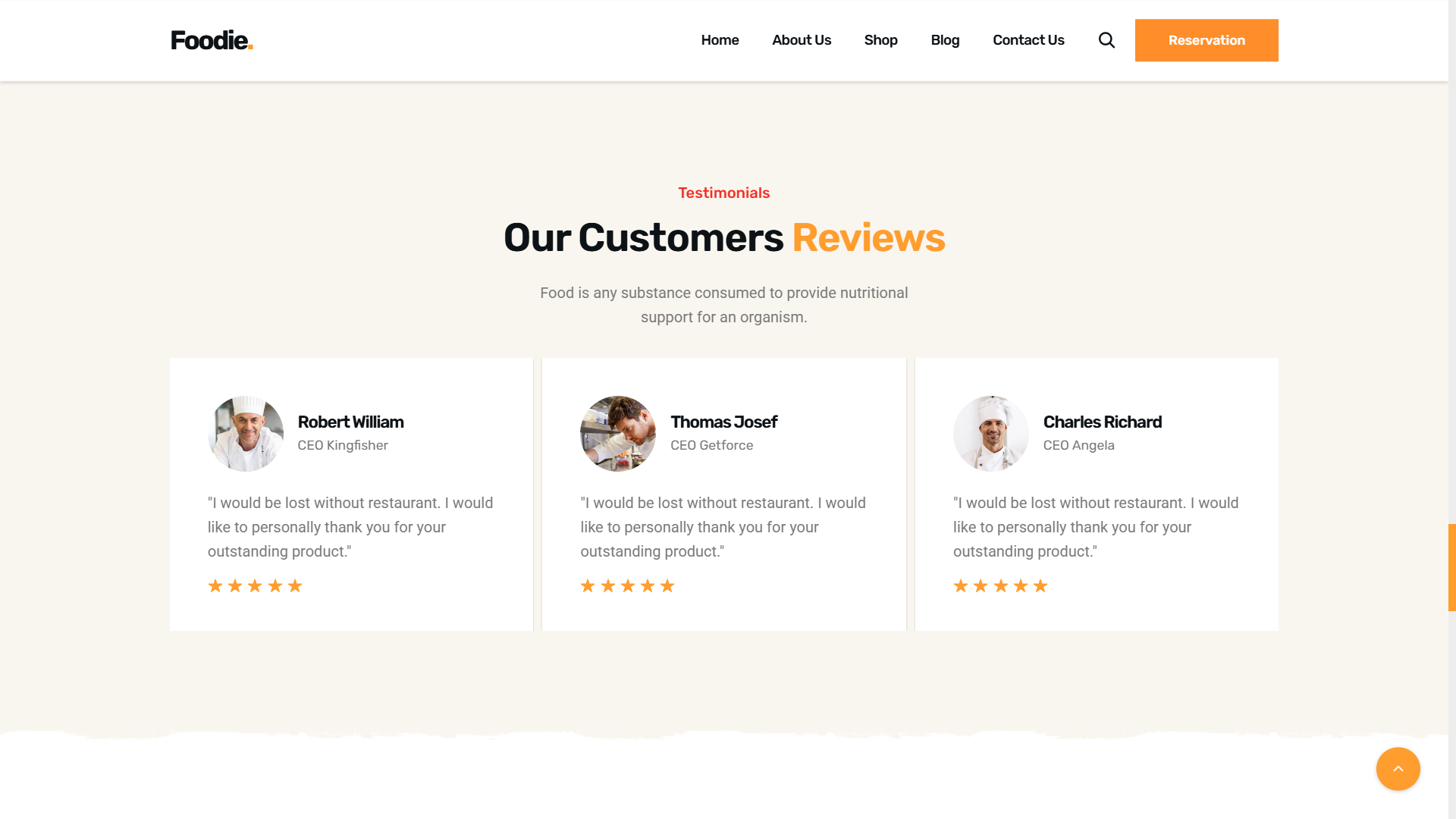This screenshot has height=819, width=1456.
Task: Click the Robert William name heading
Action: (350, 422)
